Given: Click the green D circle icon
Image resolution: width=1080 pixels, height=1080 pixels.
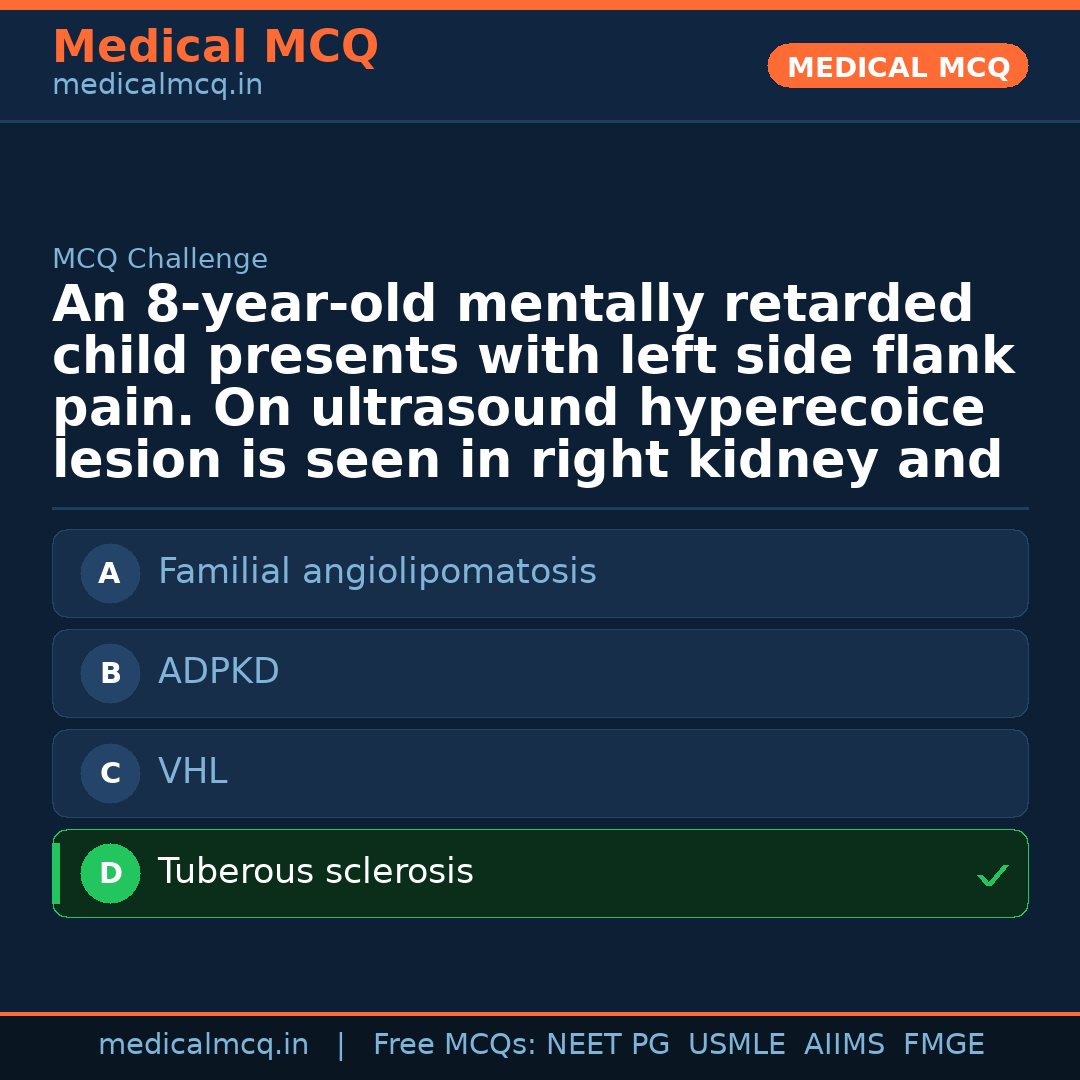Looking at the screenshot, I should [x=110, y=873].
